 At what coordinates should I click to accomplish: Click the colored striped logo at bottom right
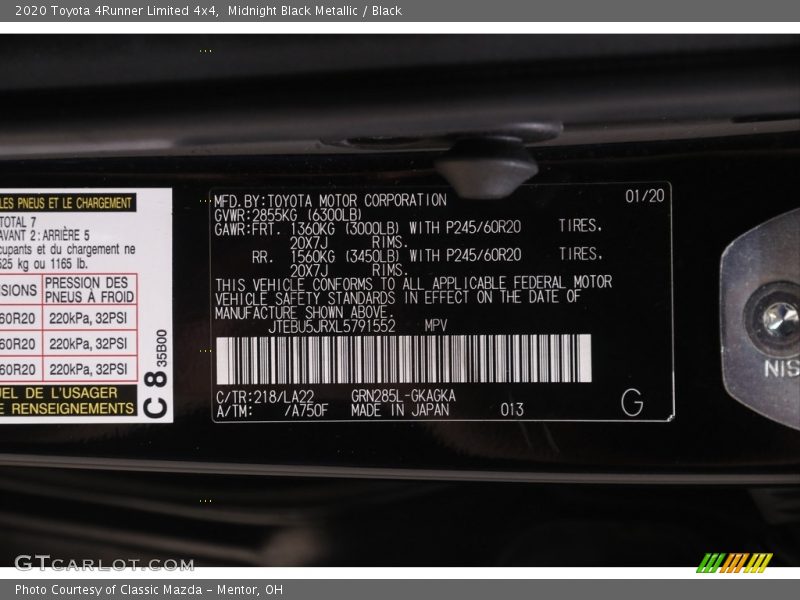735,563
